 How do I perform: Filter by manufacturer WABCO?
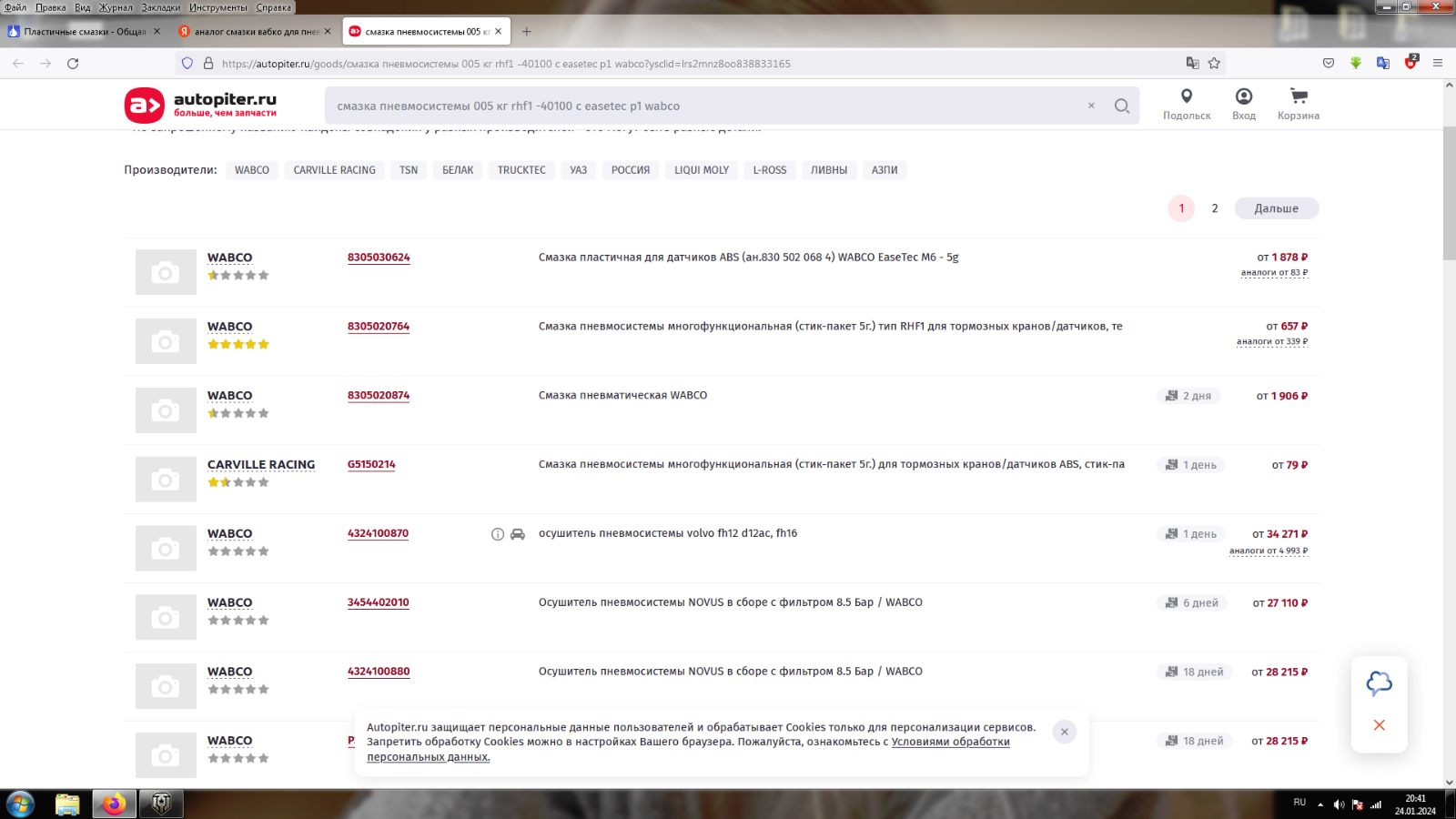(252, 170)
